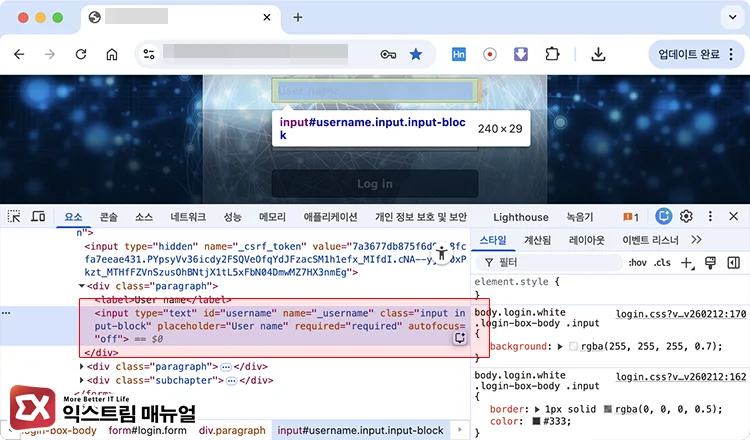750x440 pixels.
Task: Open rgba(255, 255, 255, 0.7) color swatch
Action: (574, 346)
